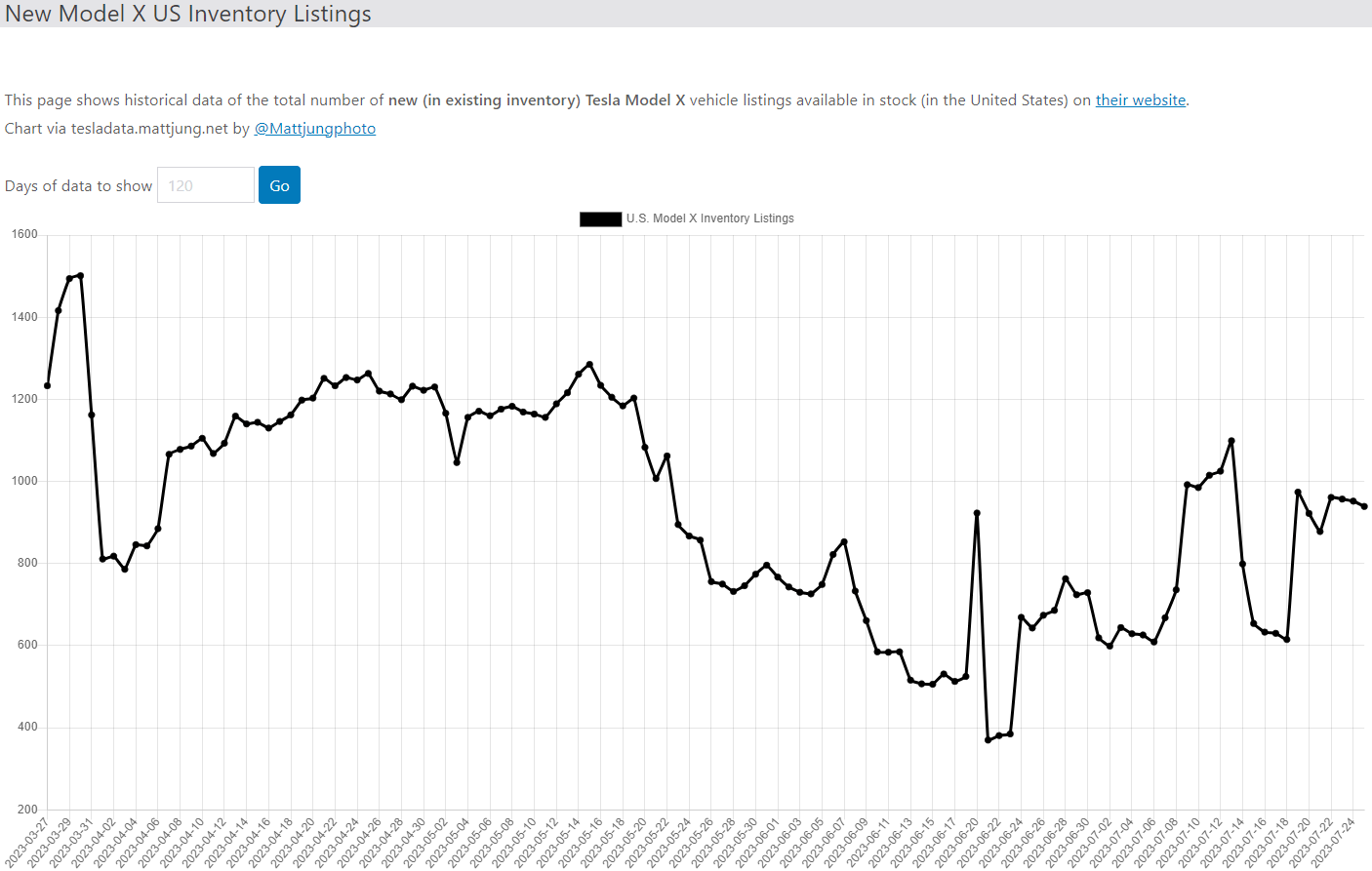Click the 2023-07-24 x-axis date label
Screen dimensions: 1372x871
point(1333,842)
